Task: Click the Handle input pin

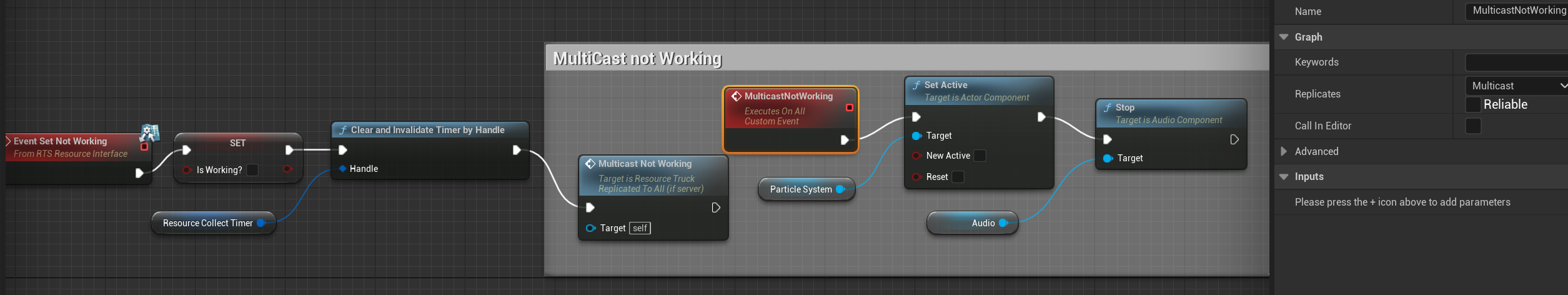Action: (x=342, y=169)
